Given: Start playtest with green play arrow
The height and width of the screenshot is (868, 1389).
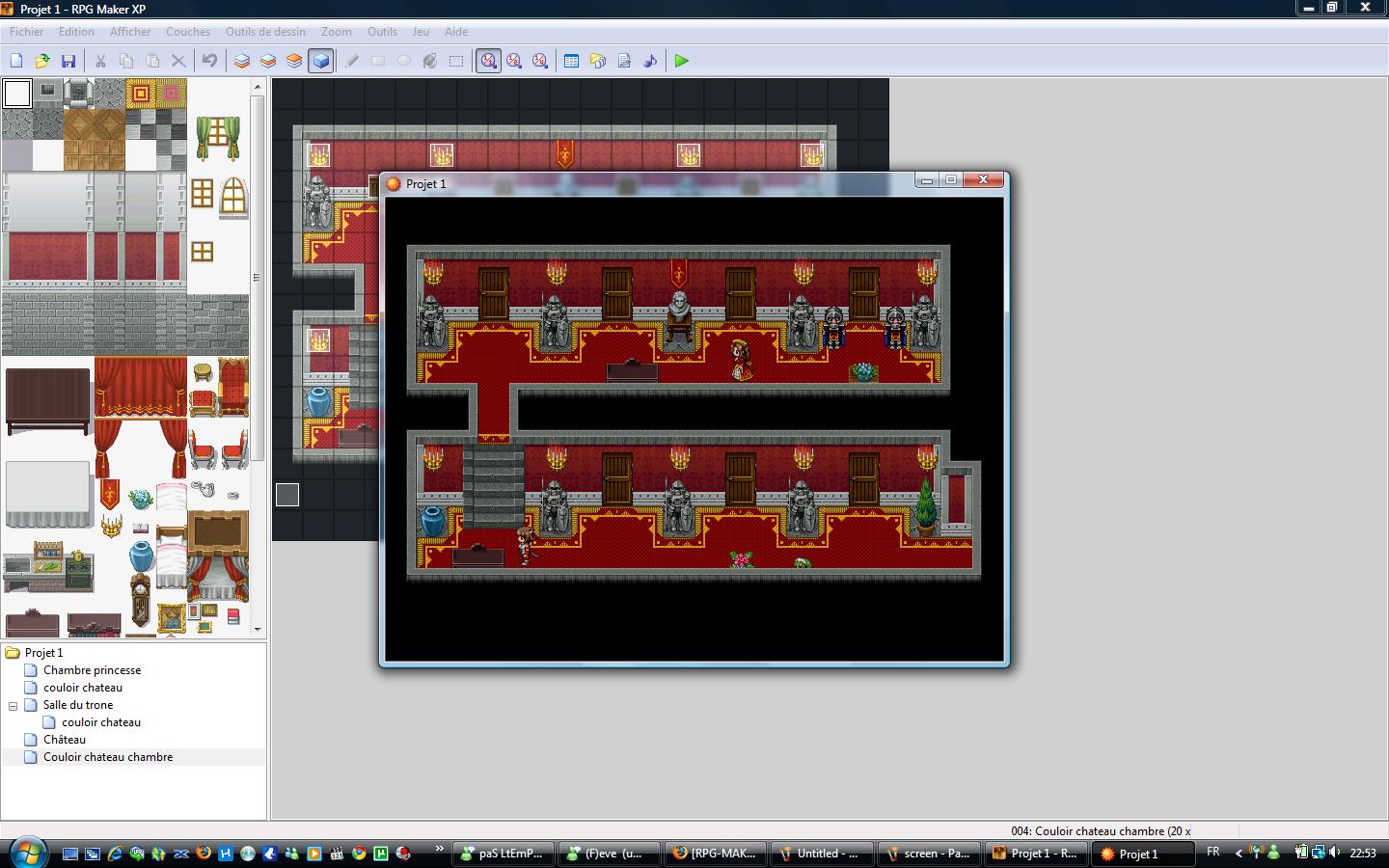Looking at the screenshot, I should pyautogui.click(x=682, y=61).
